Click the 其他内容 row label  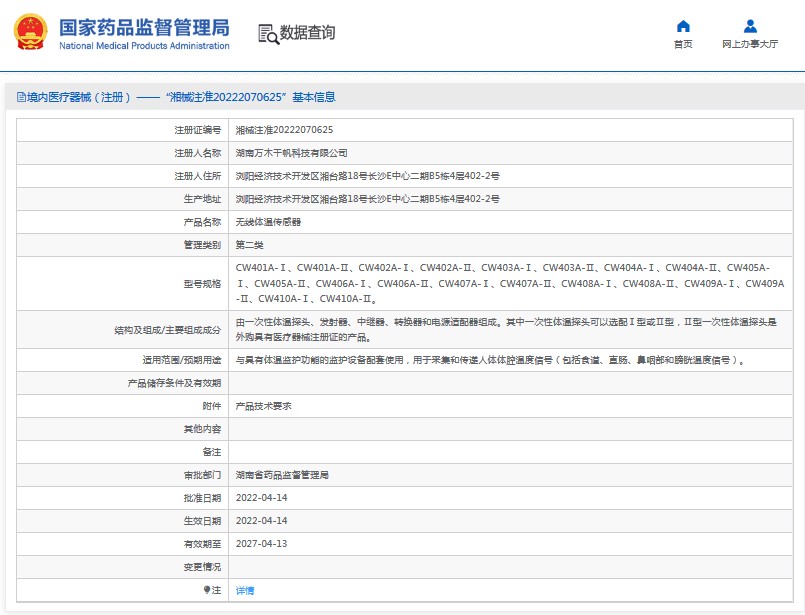(202, 429)
